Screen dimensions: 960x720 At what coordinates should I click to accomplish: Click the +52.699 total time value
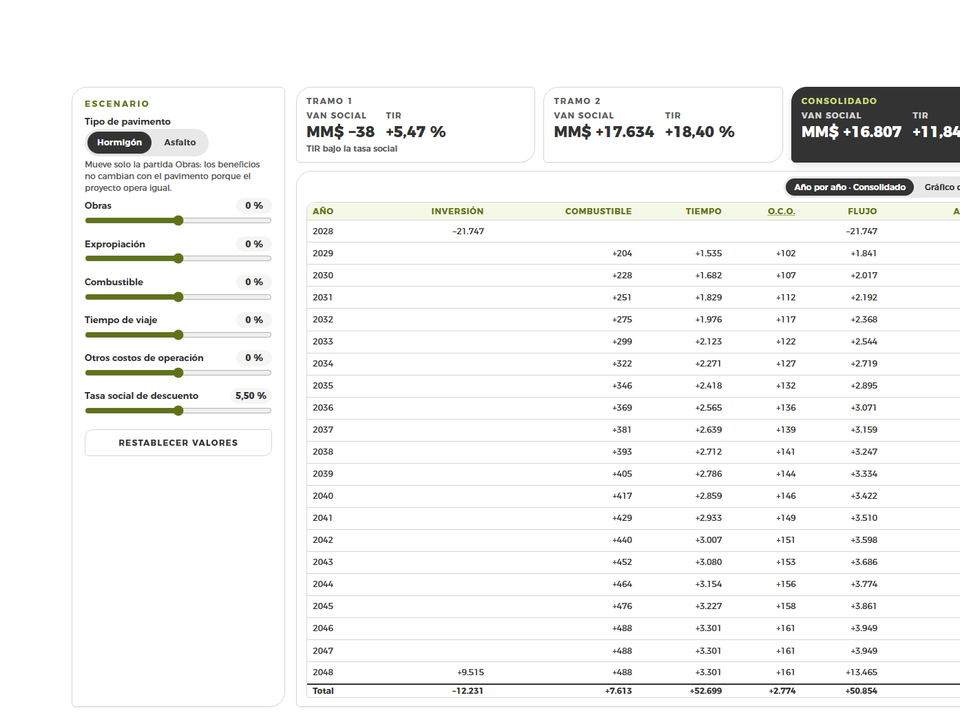point(706,691)
